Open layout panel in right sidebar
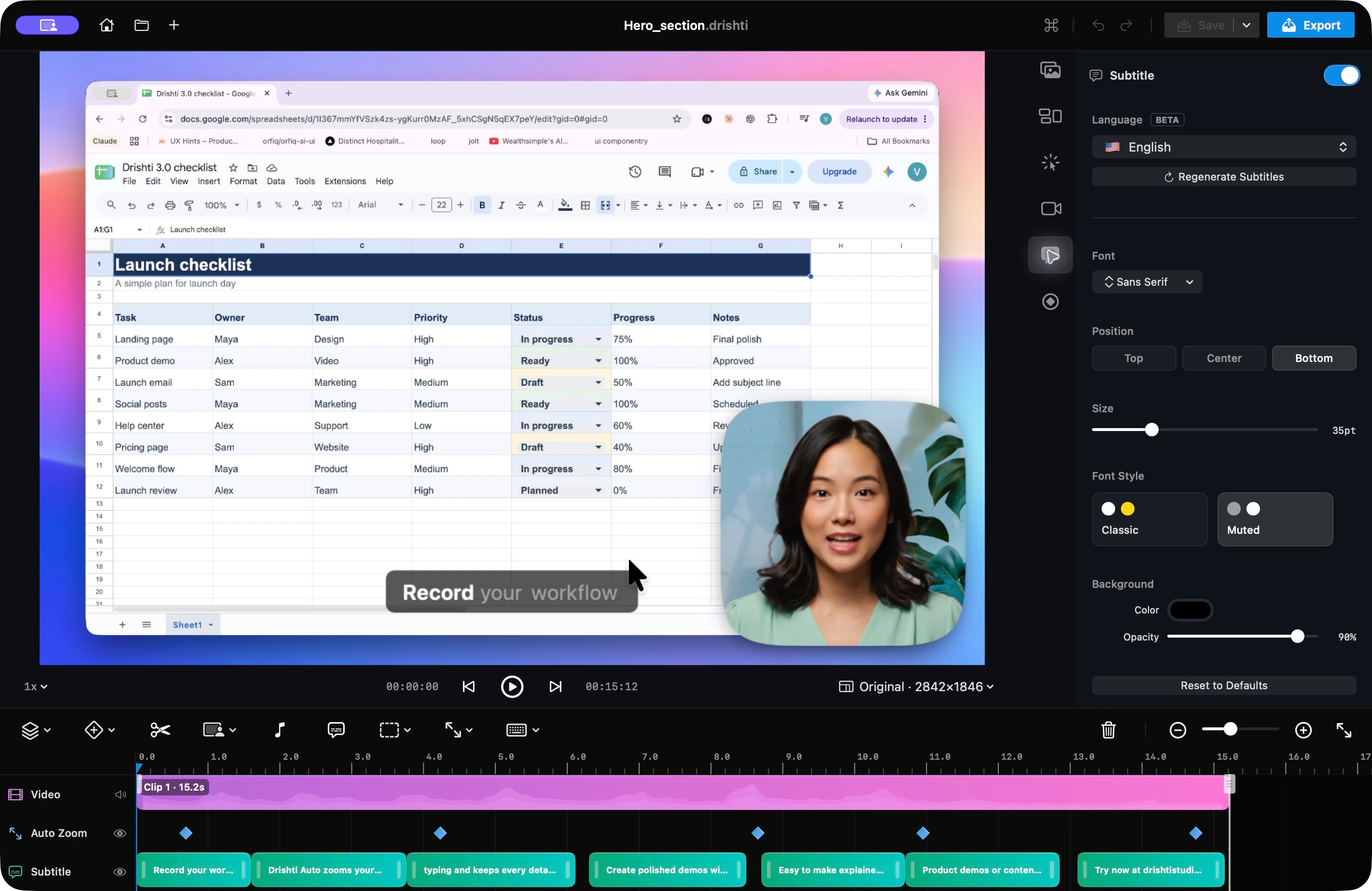Screen dimensions: 1372x891 pos(1050,116)
